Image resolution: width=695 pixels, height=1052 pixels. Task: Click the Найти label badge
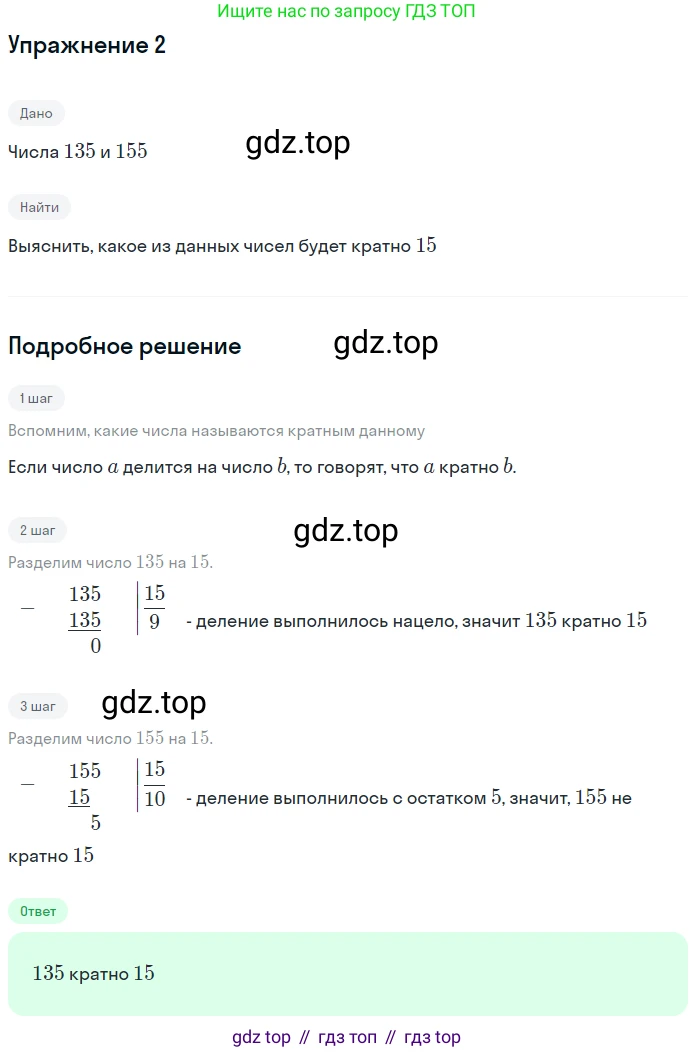click(39, 207)
